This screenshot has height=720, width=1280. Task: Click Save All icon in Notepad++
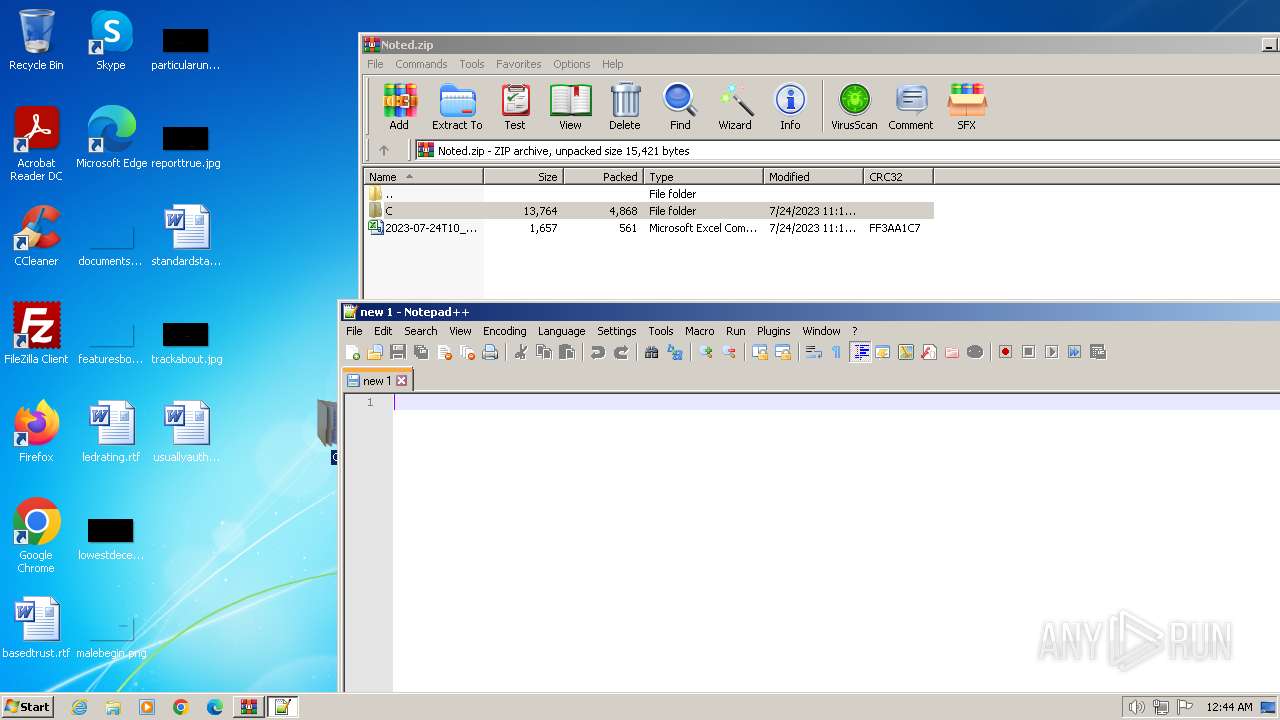point(421,352)
